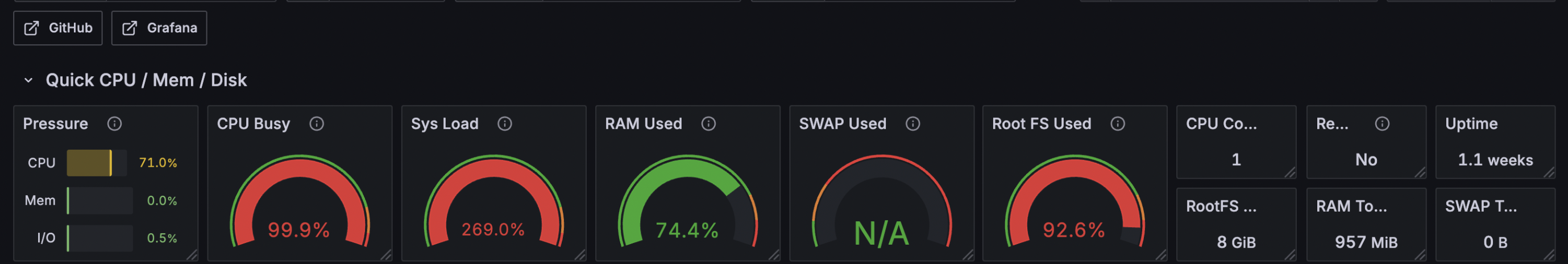This screenshot has height=264, width=1568.
Task: Click the SWAP T... panel title
Action: pyautogui.click(x=1481, y=206)
